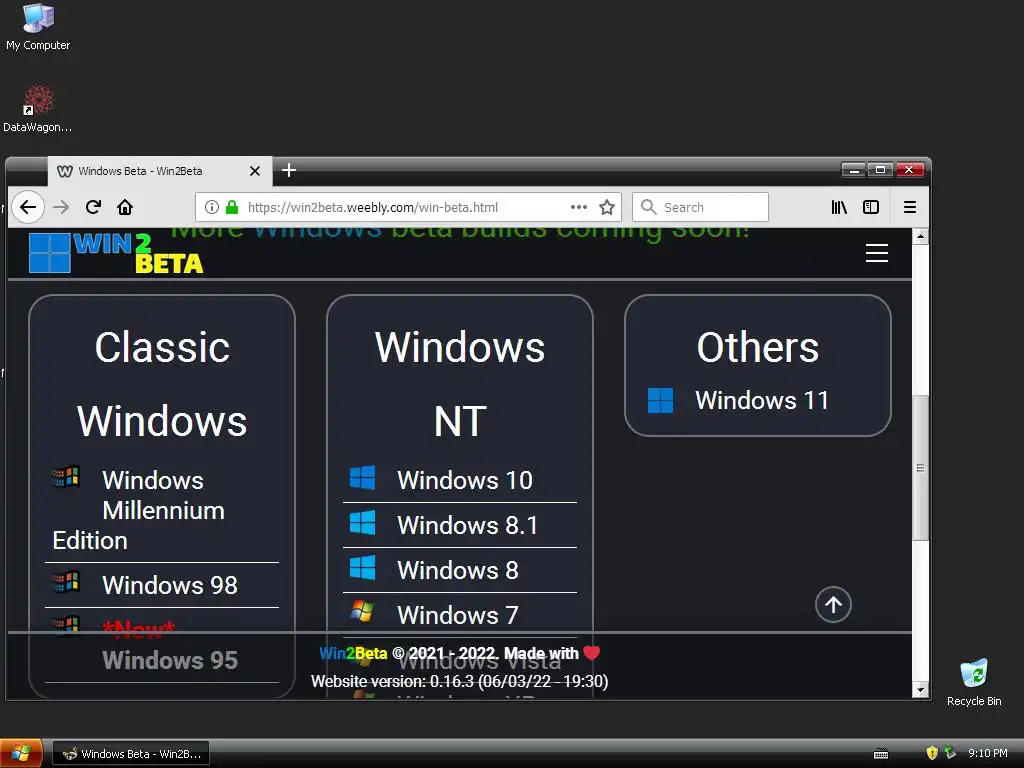Select the My Computer desktop icon

click(x=38, y=27)
